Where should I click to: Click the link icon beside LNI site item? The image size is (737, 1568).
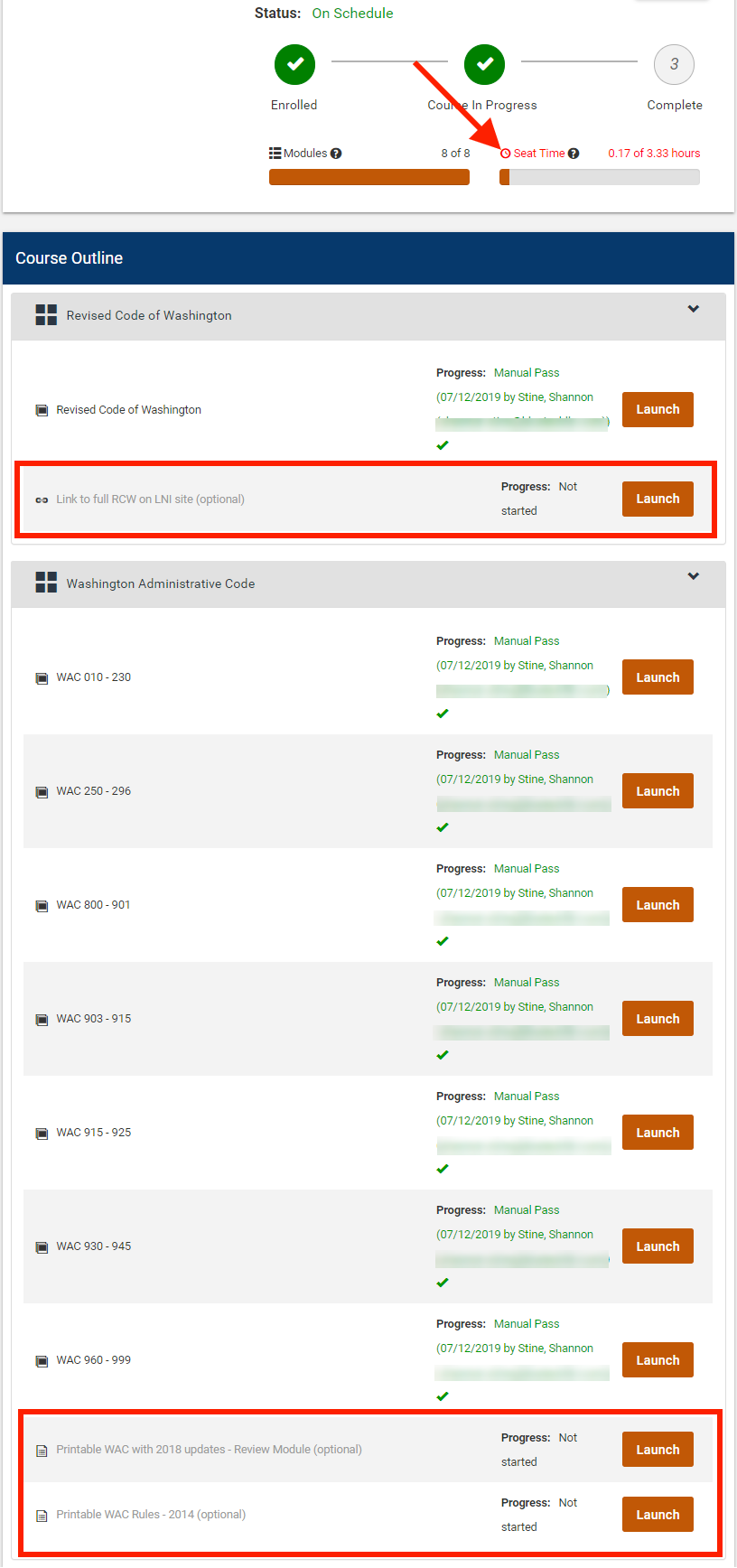click(42, 499)
